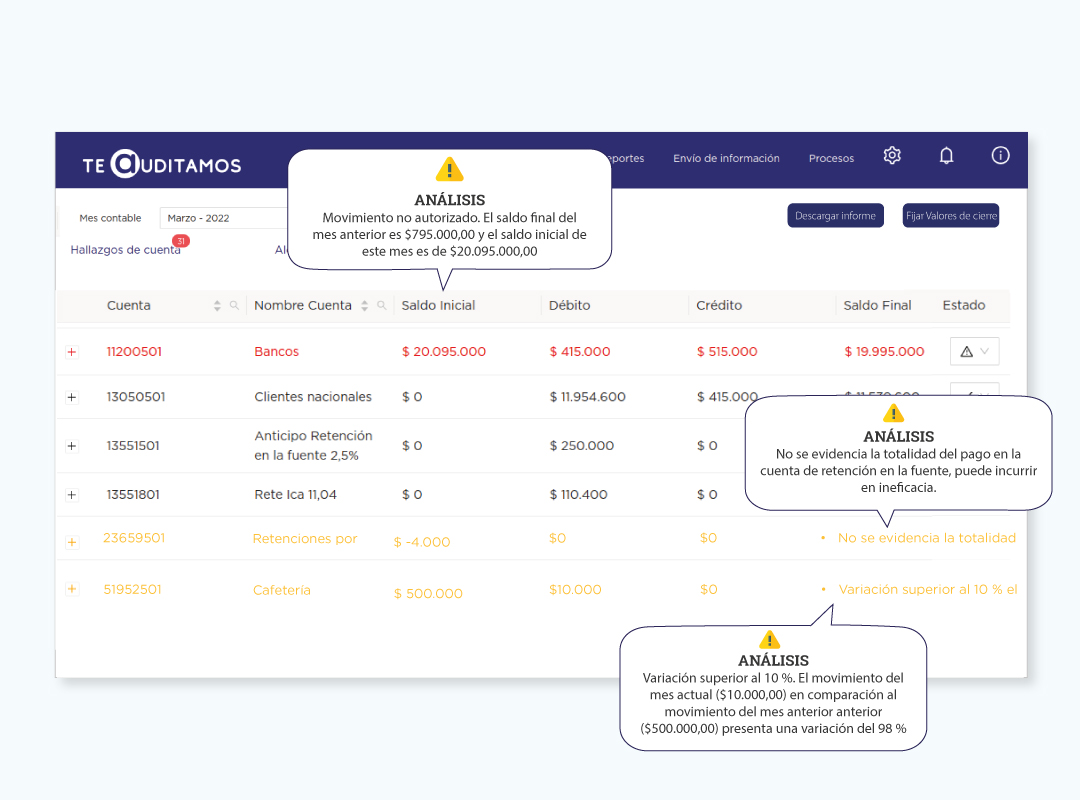Click Cafetería débito $10.000
Viewport: 1080px width, 800px height.
coord(575,590)
